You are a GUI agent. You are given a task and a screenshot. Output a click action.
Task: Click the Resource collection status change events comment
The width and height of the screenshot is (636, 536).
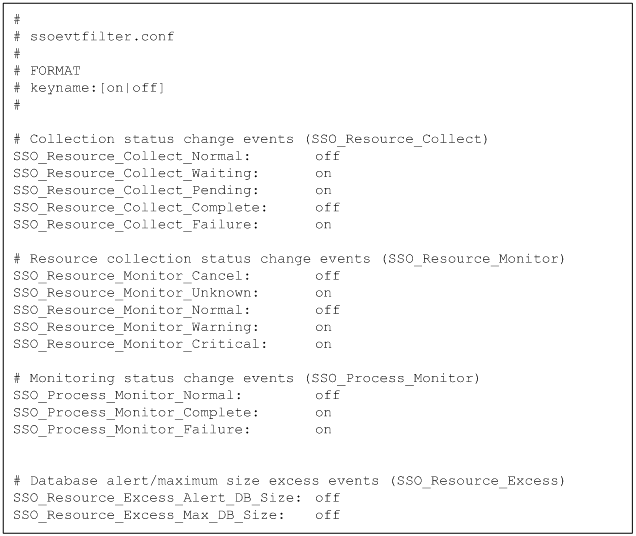click(x=288, y=259)
